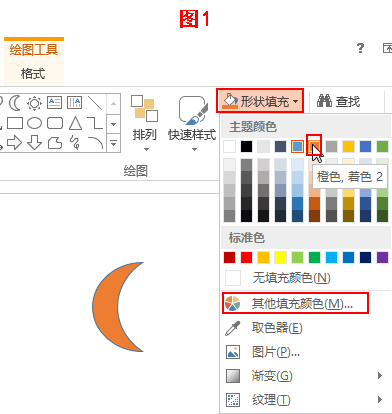Expand the arrow next to 纹理

coord(380,399)
